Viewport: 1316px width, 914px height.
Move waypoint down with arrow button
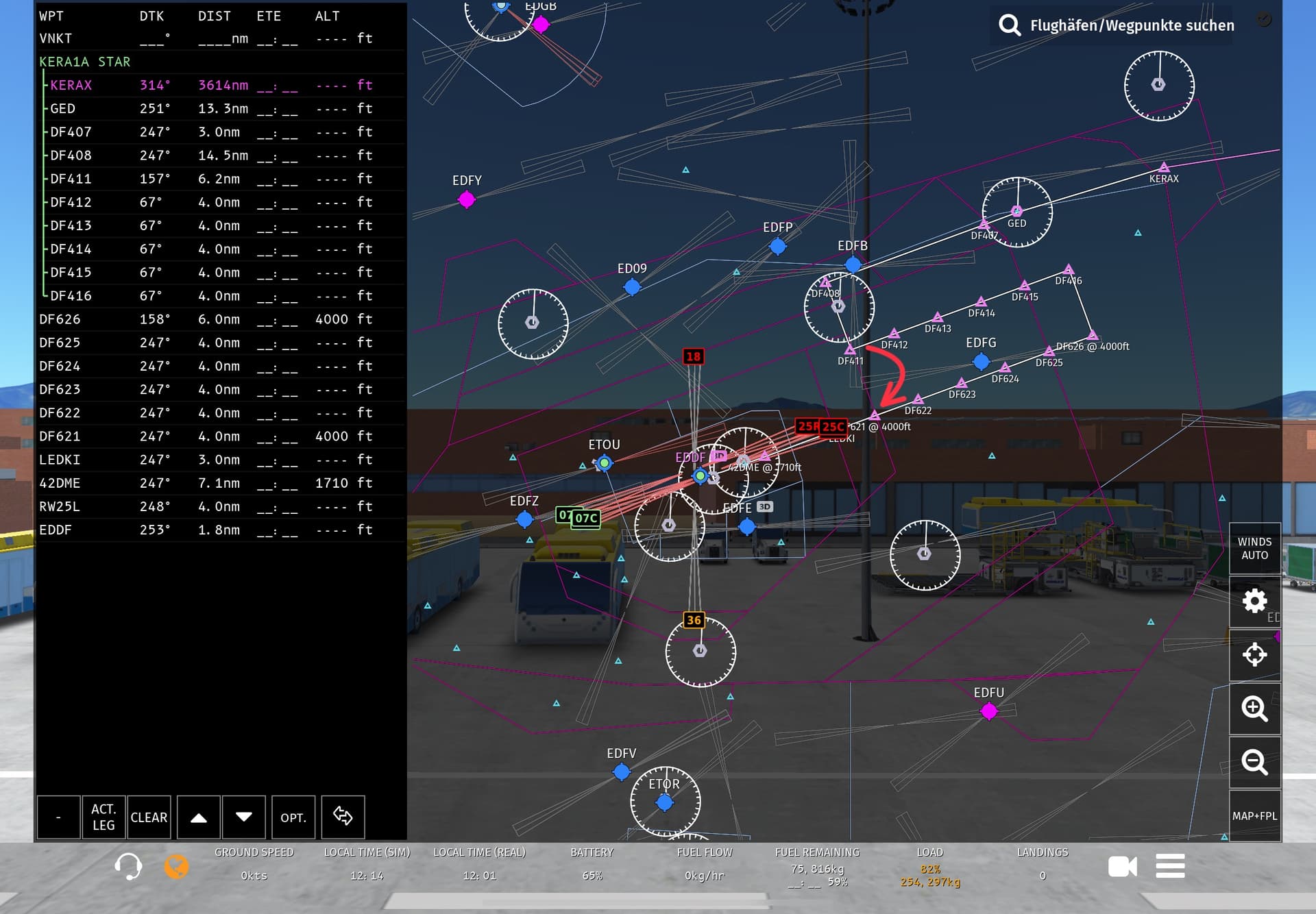[243, 817]
